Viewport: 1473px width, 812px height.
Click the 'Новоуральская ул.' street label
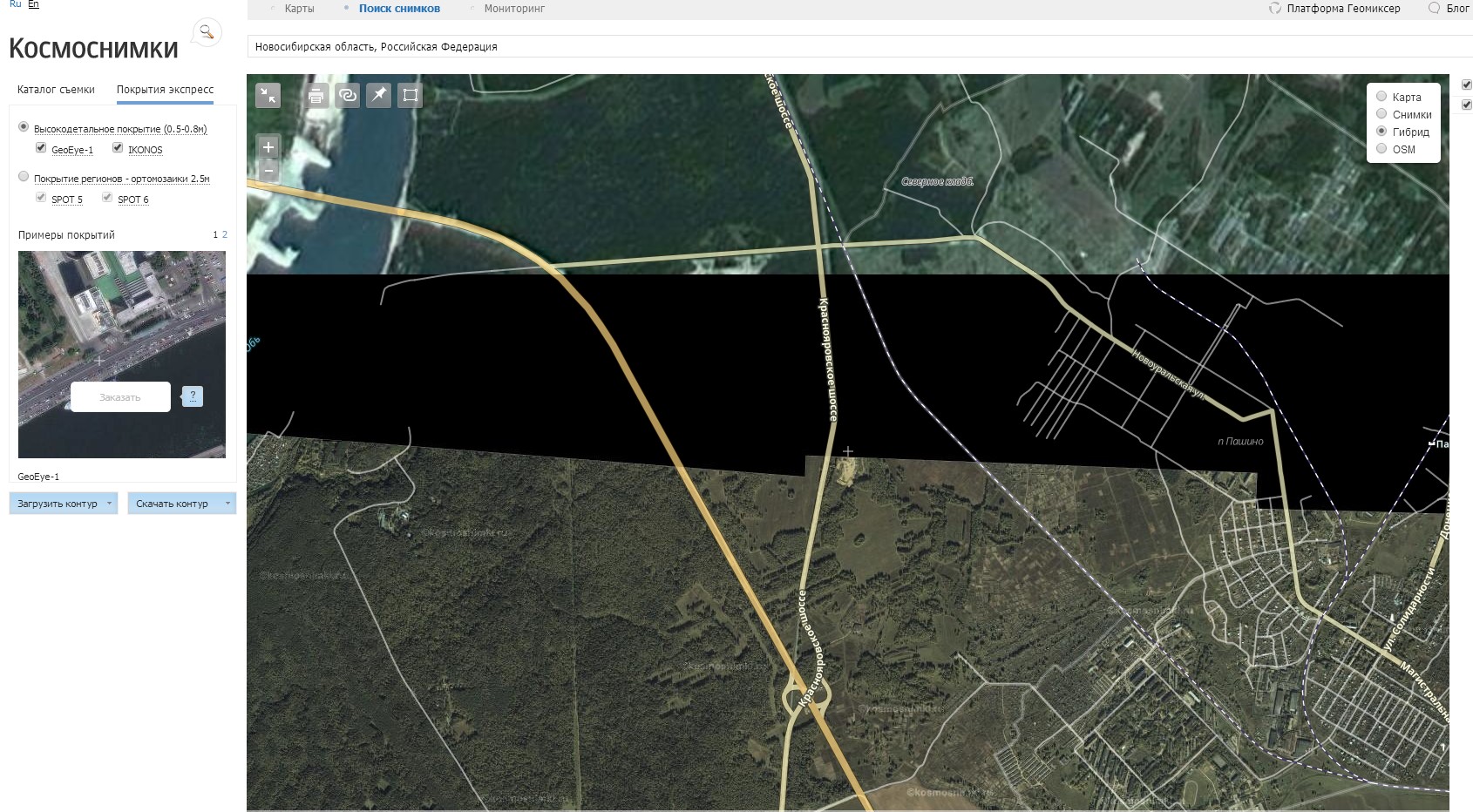click(x=1169, y=374)
